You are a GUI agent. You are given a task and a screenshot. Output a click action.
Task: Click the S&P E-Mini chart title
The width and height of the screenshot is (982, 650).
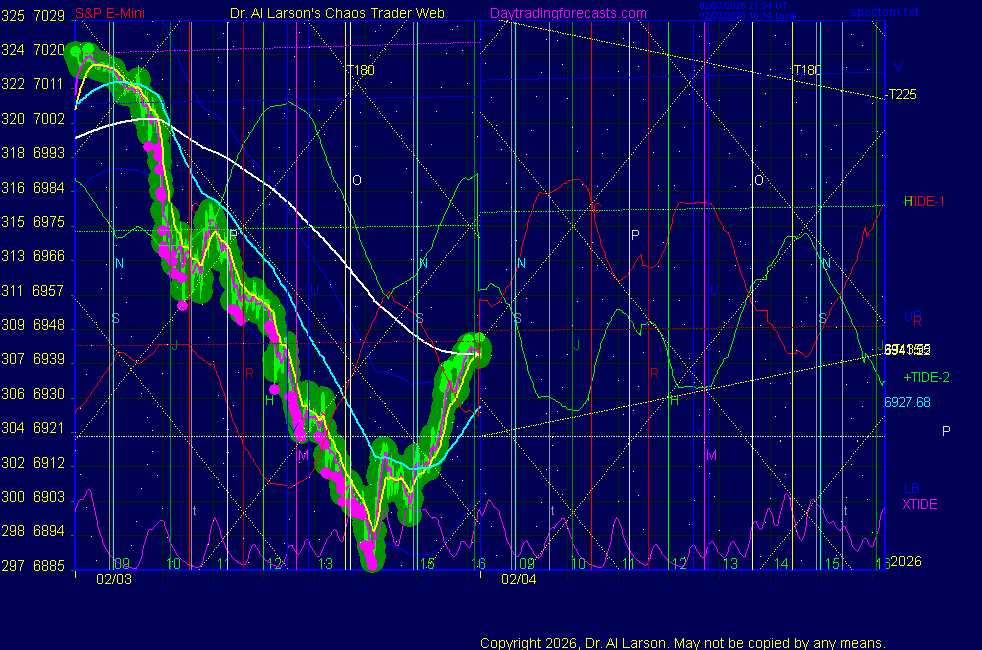coord(110,13)
